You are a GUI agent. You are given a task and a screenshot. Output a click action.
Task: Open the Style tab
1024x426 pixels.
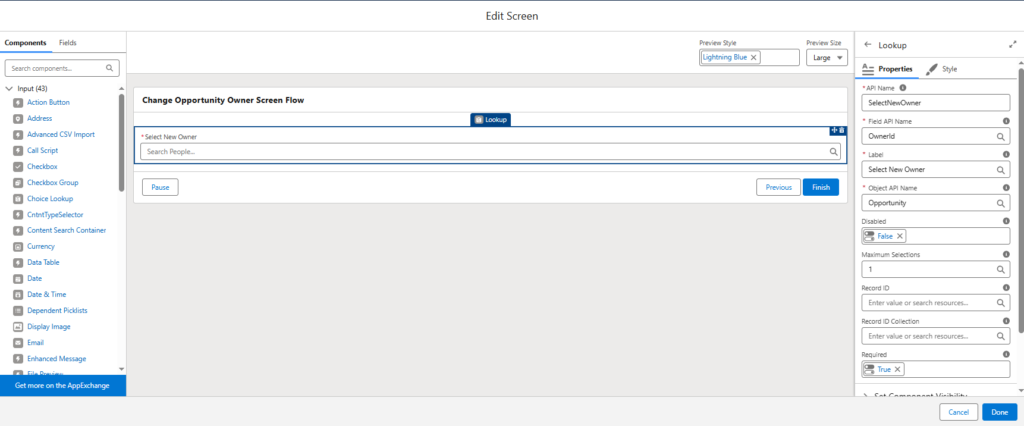(942, 69)
